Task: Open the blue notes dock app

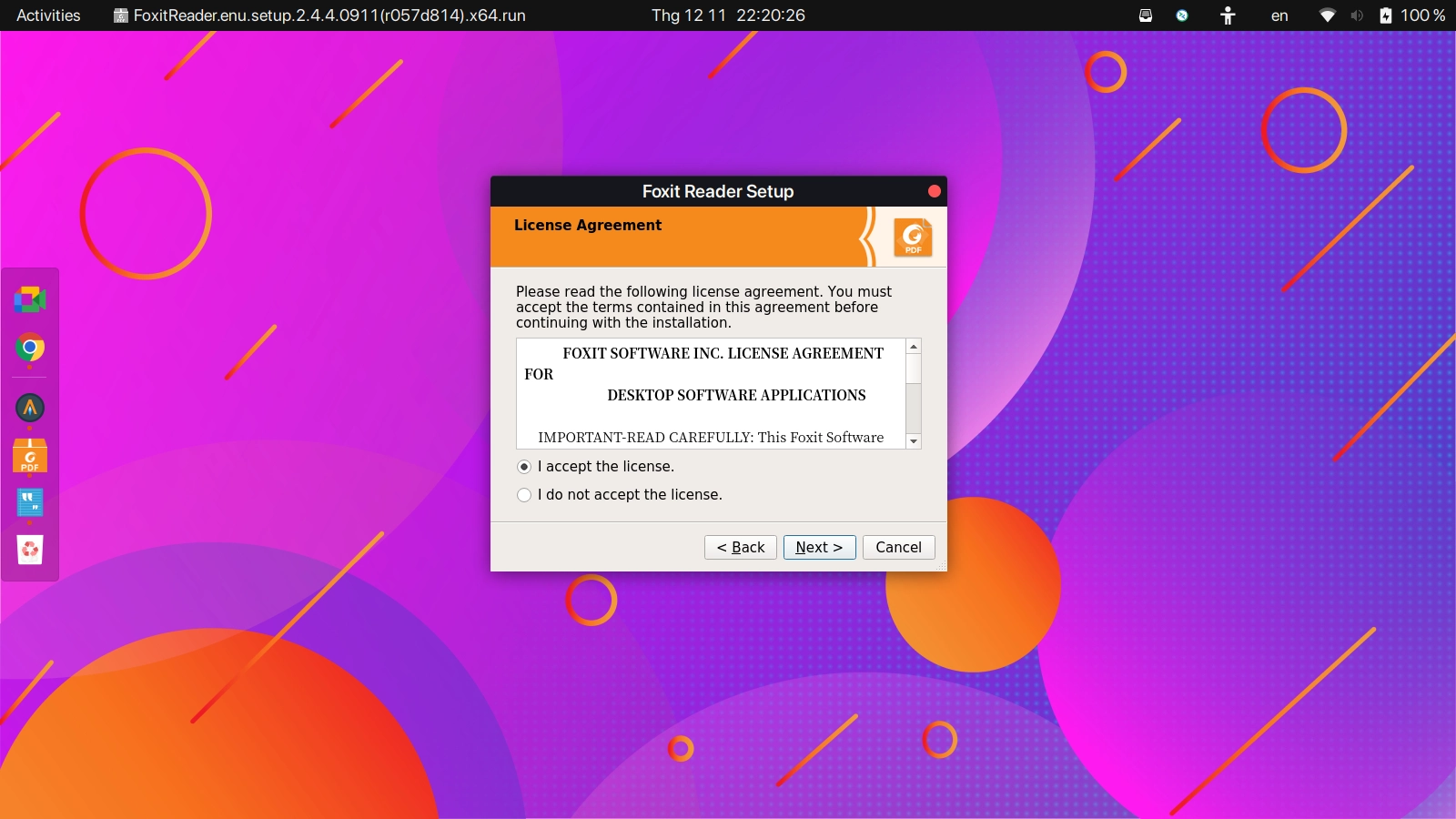Action: tap(30, 502)
